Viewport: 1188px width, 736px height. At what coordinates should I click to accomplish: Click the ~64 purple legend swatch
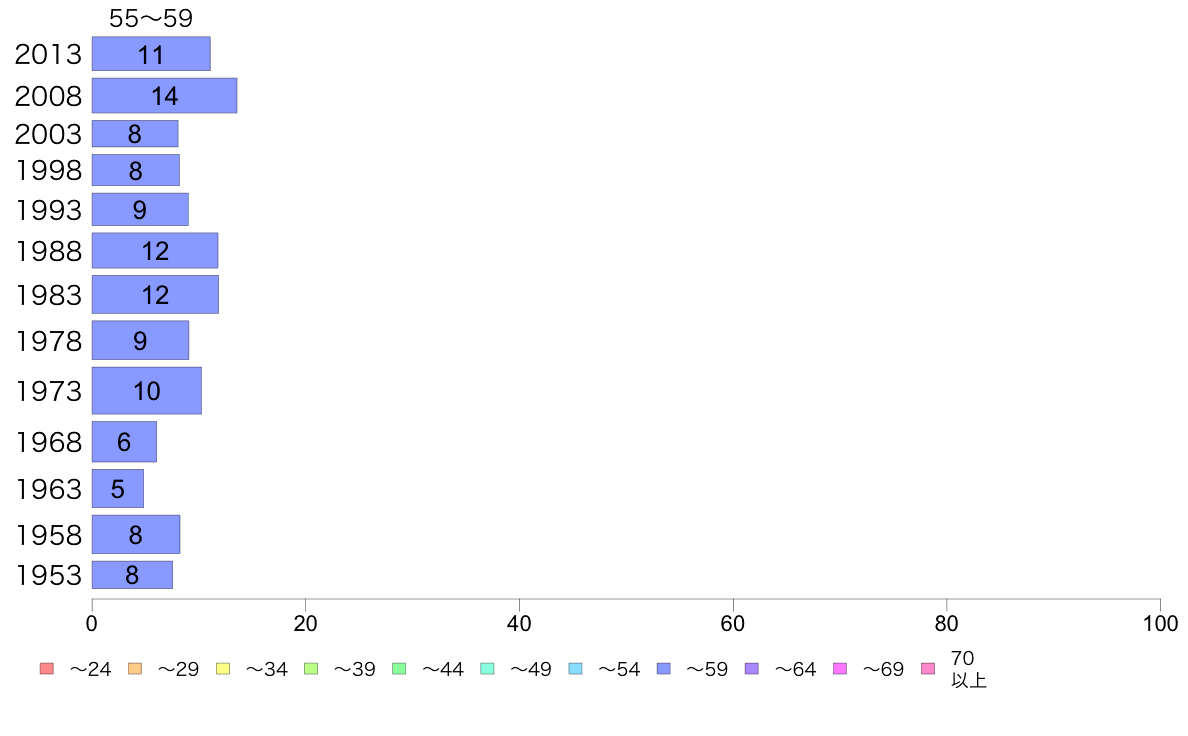click(752, 669)
